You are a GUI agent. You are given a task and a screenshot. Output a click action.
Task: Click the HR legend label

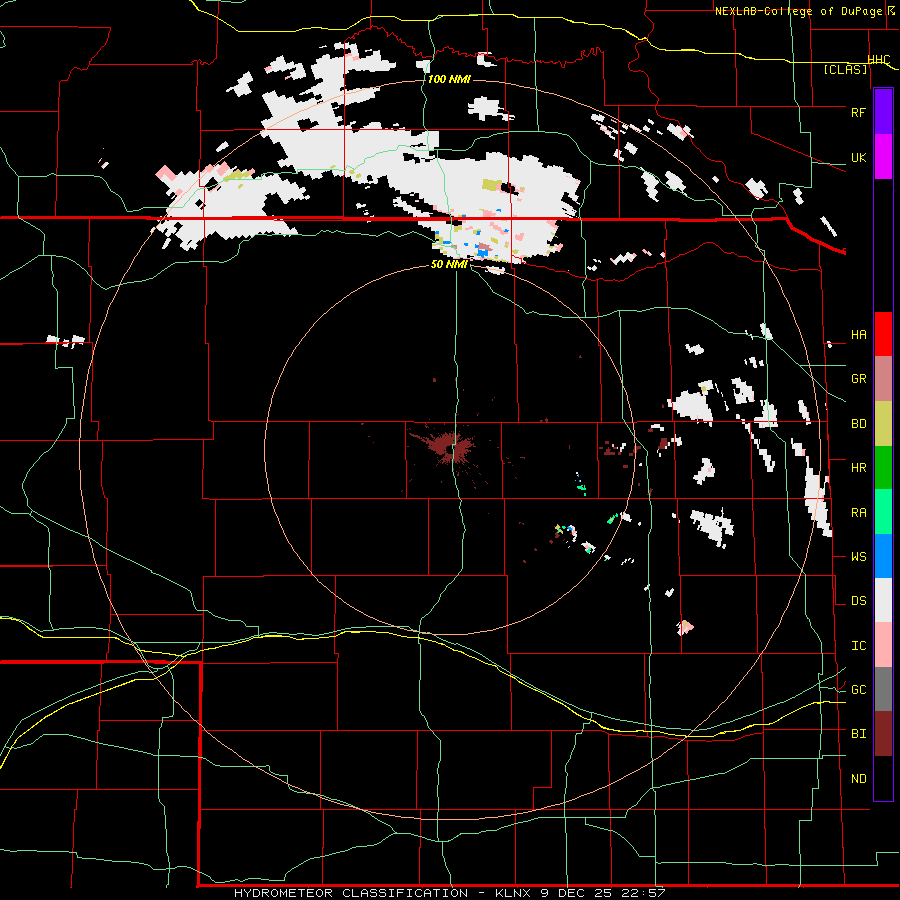pos(858,468)
